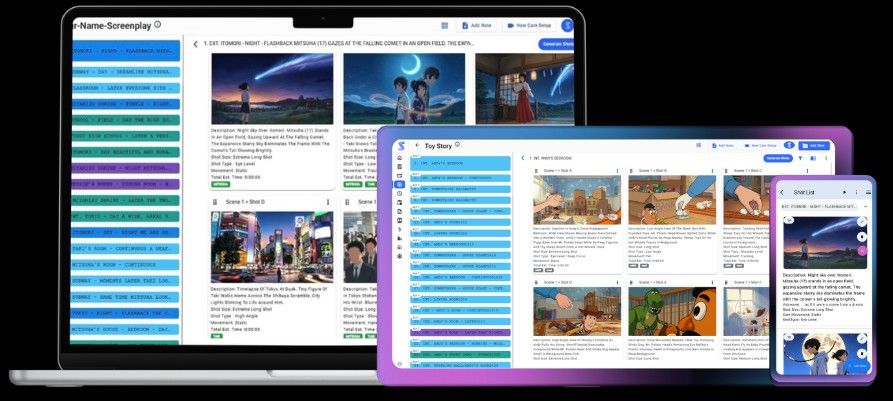Open hamburger menu in phone Shot List header
Screen dimensions: 893x401
pos(868,193)
